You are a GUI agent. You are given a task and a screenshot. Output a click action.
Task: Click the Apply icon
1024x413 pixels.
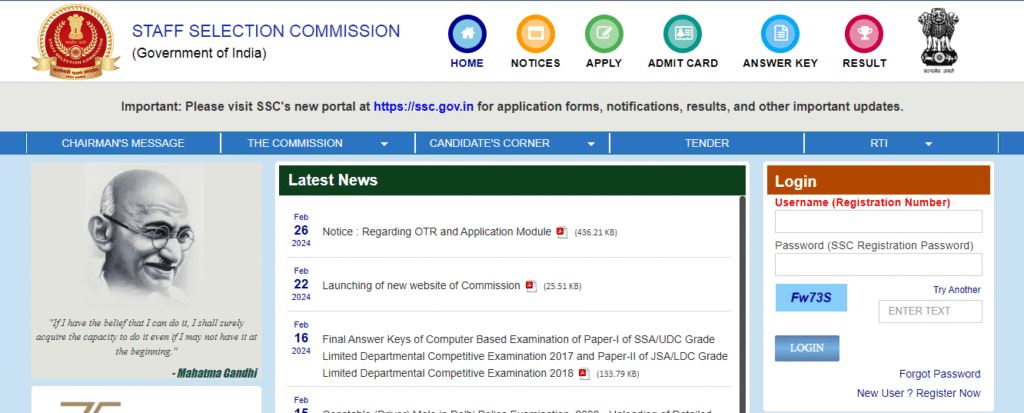click(x=603, y=34)
